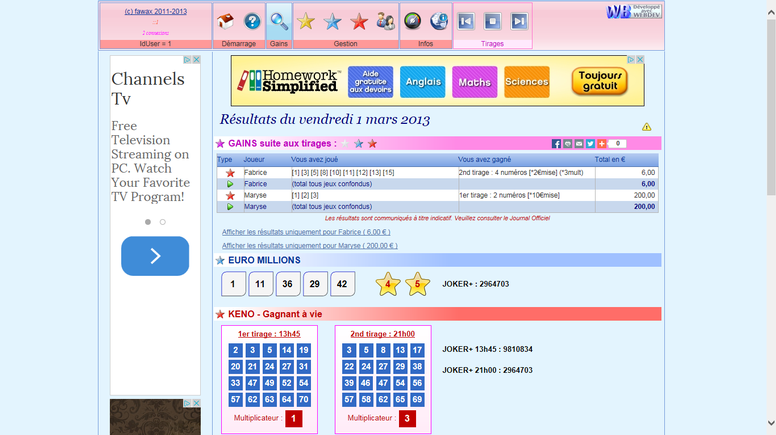The height and width of the screenshot is (435, 776).
Task: Go to the next tirage
Action: pyautogui.click(x=519, y=21)
